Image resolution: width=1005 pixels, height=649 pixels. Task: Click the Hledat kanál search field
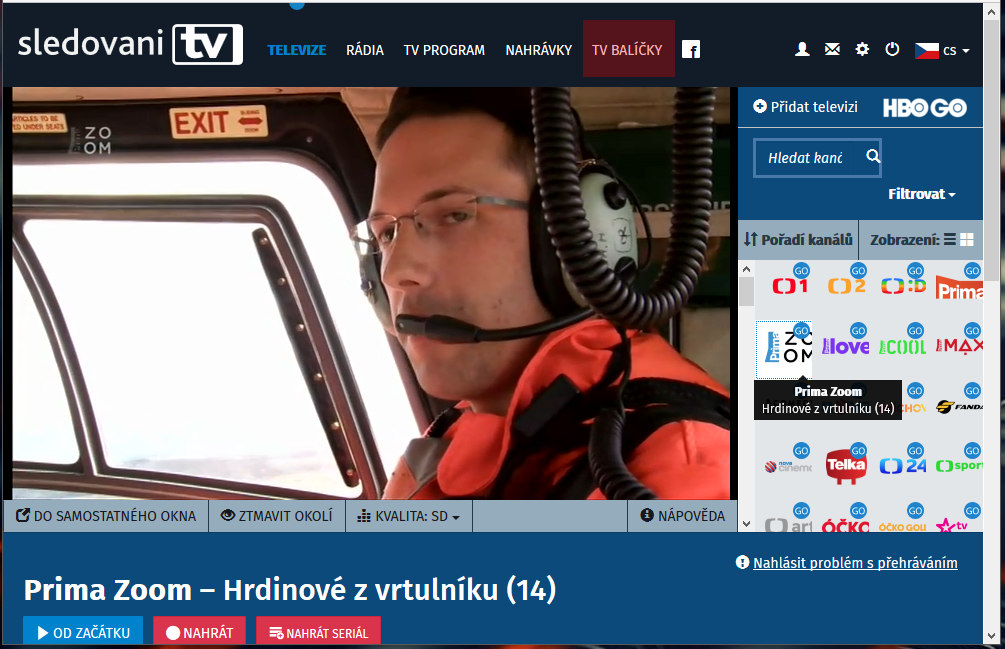(x=806, y=158)
